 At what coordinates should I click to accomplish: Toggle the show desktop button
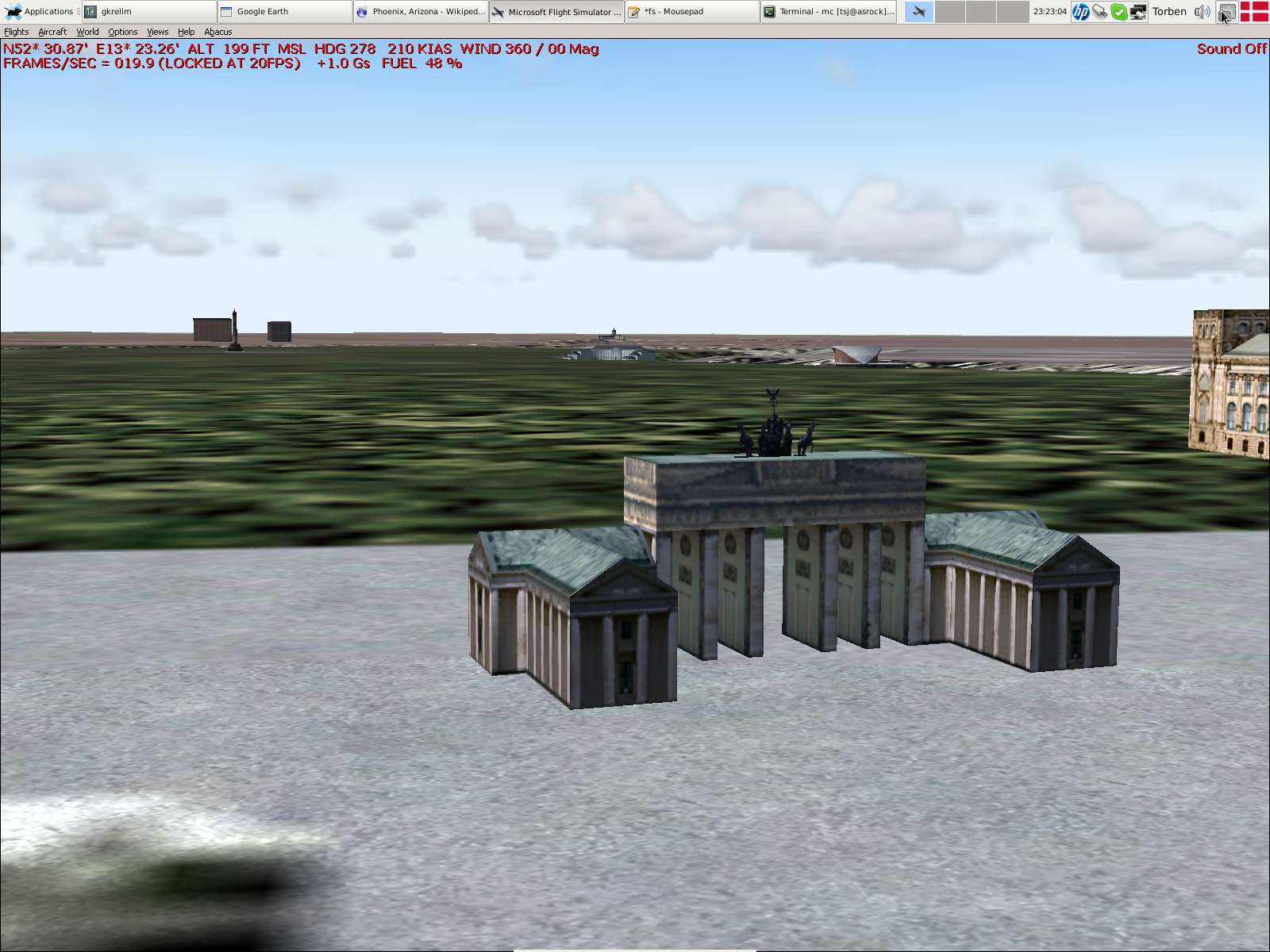1227,12
